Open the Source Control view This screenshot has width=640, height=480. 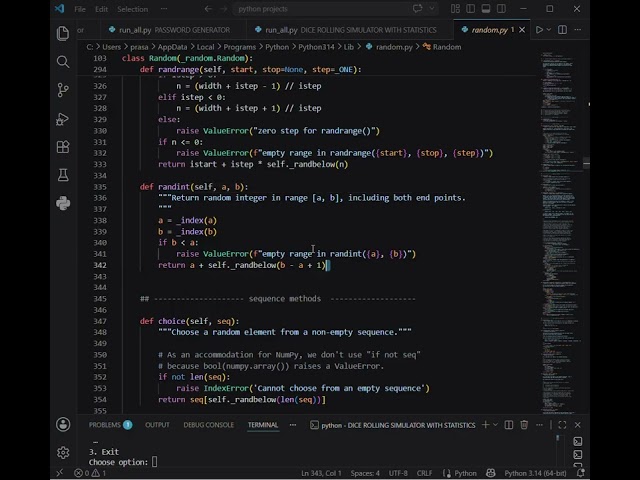click(63, 90)
